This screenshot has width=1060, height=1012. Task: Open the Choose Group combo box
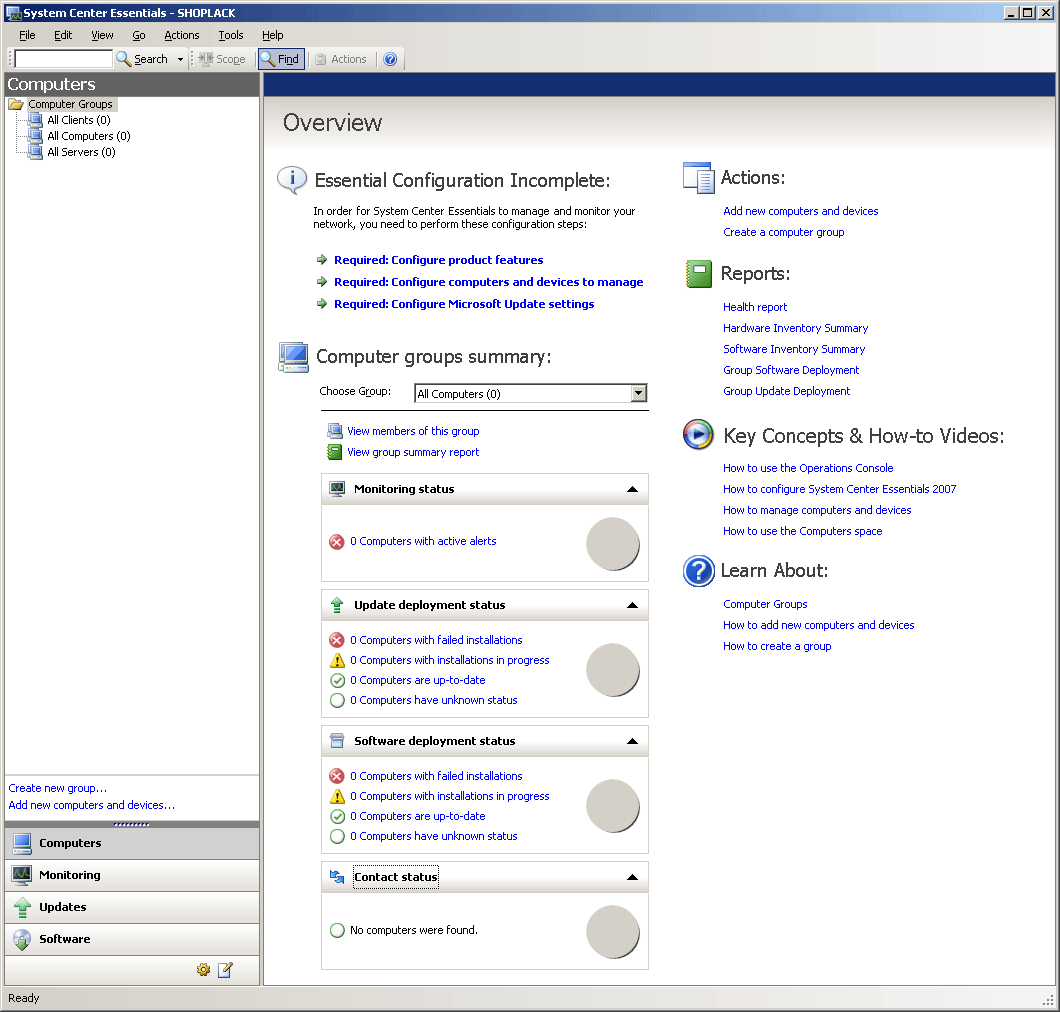click(531, 393)
